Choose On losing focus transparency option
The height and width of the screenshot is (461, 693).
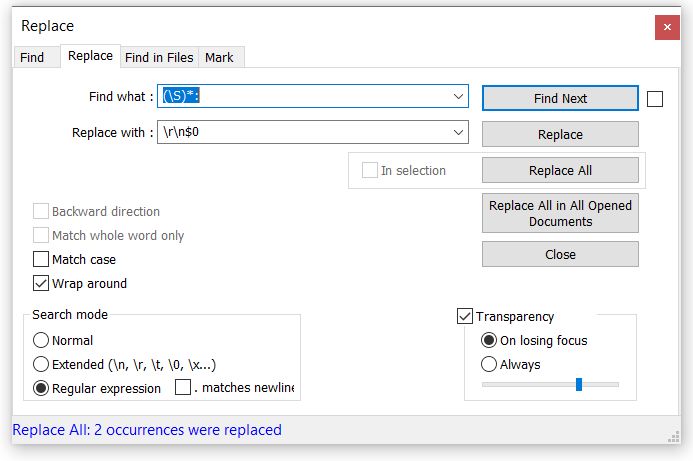coord(488,340)
